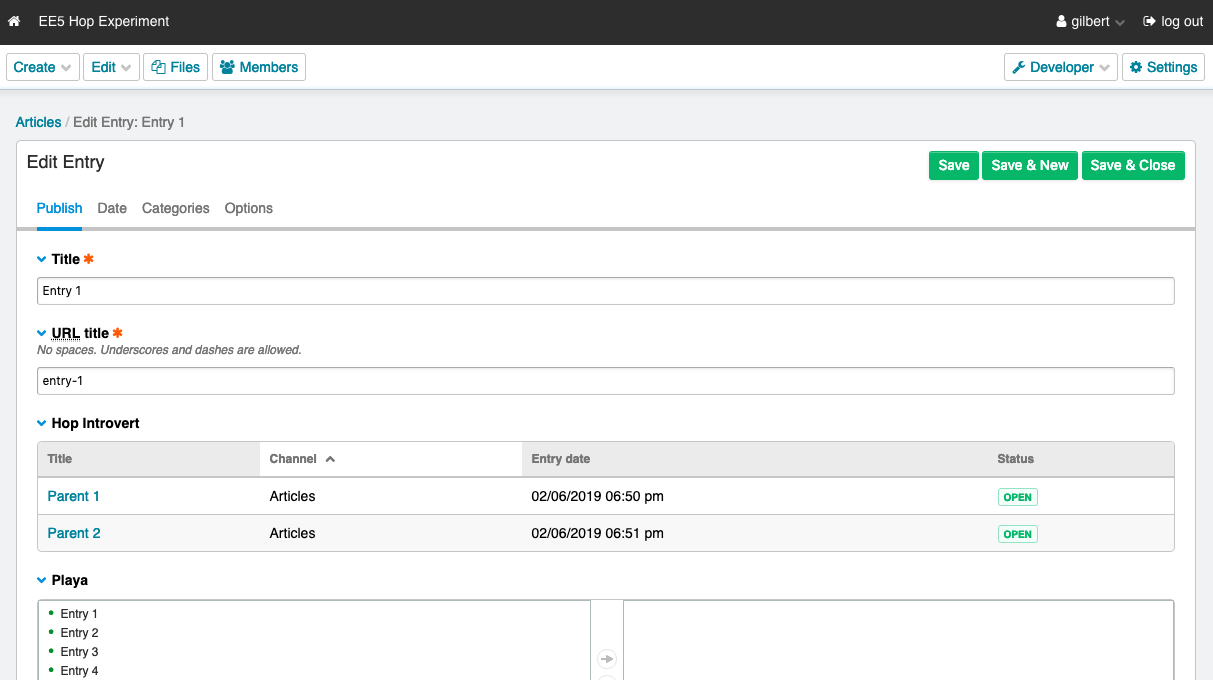This screenshot has height=680, width=1213.
Task: Open the Edit dropdown menu
Action: (x=111, y=67)
